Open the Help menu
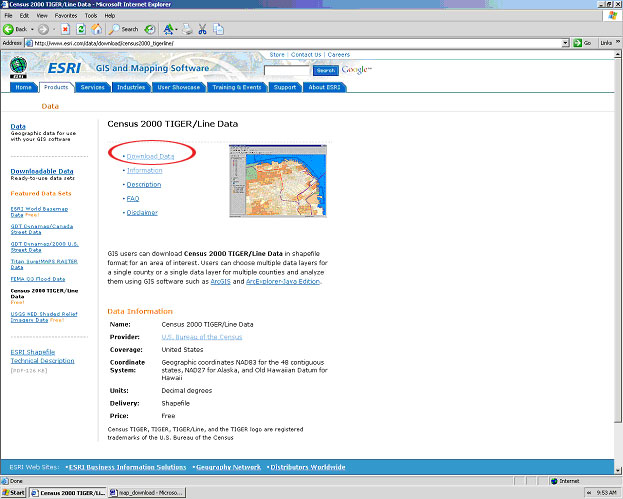Screen dimensions: 623x499 click(x=110, y=15)
